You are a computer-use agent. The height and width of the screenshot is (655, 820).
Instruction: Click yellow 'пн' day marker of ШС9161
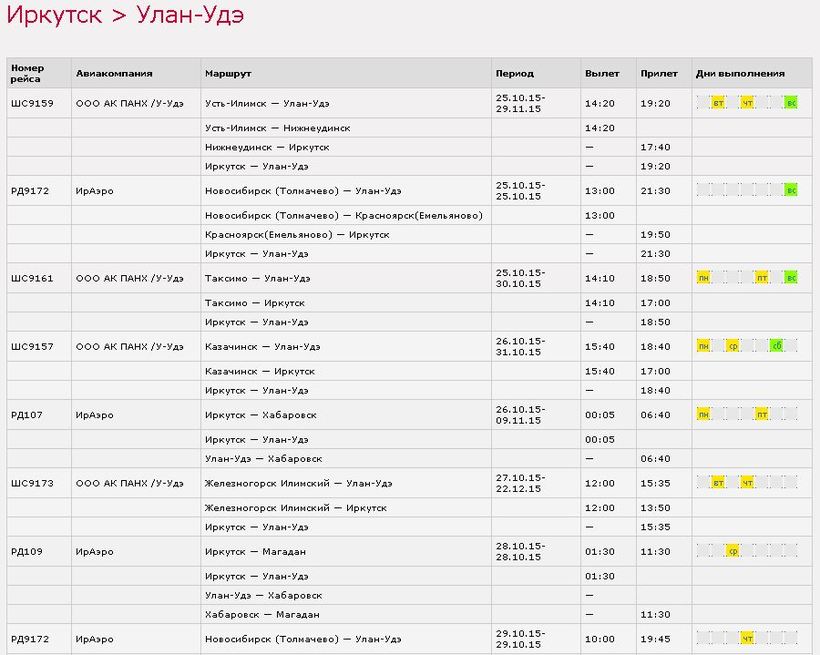(x=704, y=278)
